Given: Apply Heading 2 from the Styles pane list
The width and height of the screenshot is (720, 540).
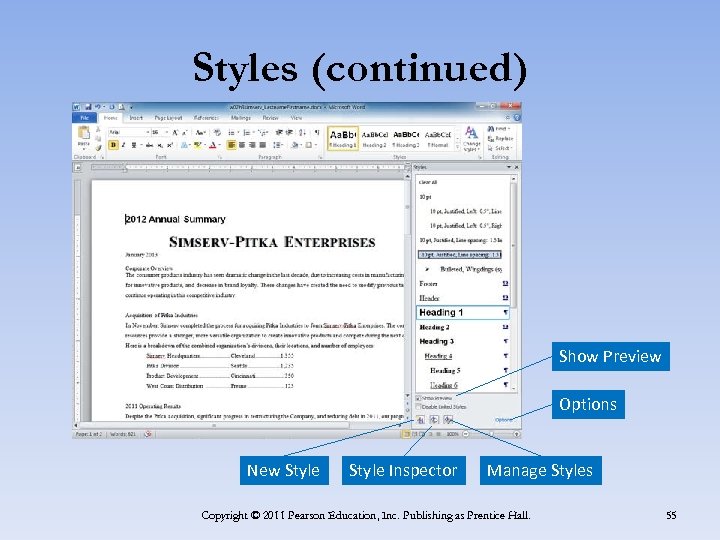Looking at the screenshot, I should click(x=463, y=327).
